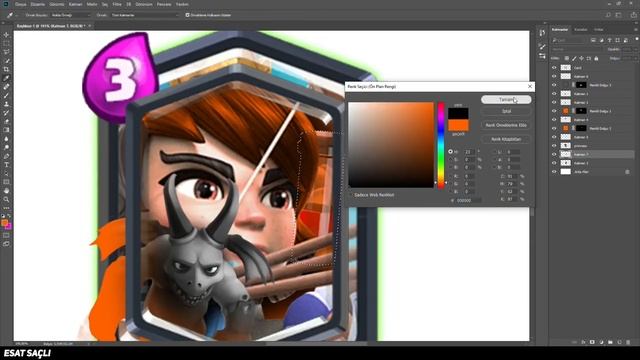This screenshot has width=640, height=360.
Task: Click the hex color input field
Action: tap(469, 200)
